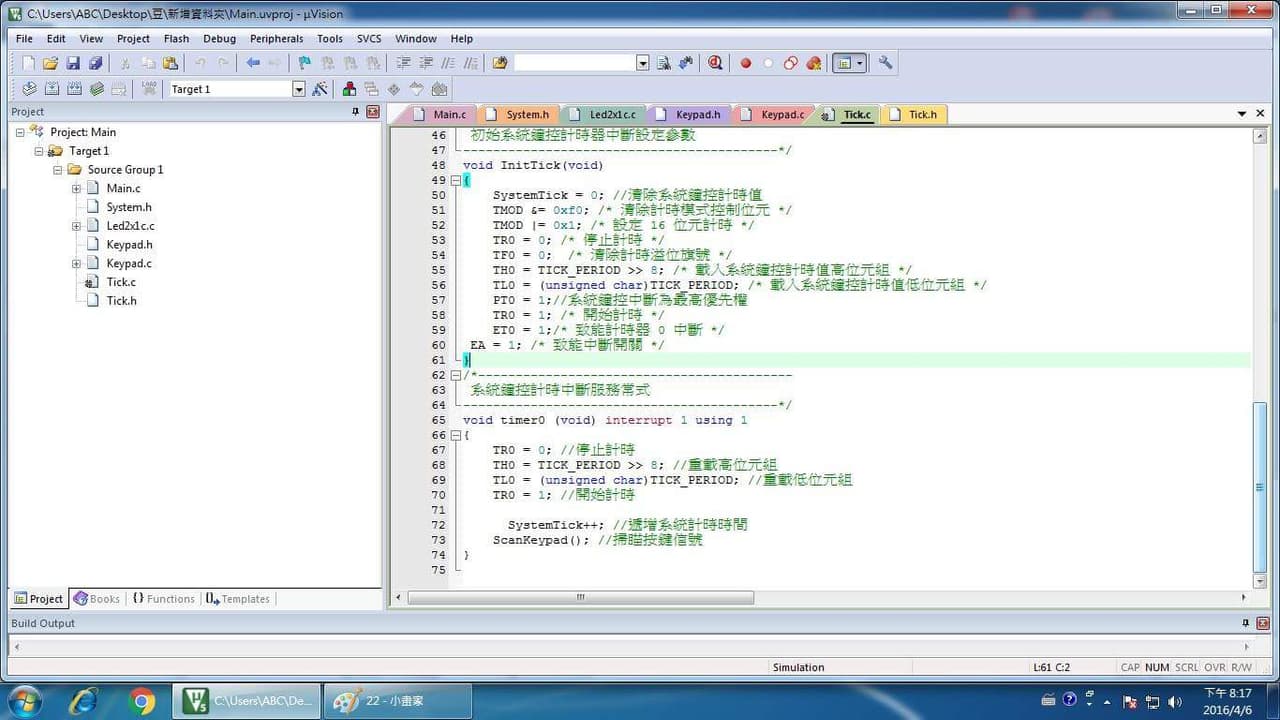Collapse the timer0 function fold at line 66

click(456, 435)
